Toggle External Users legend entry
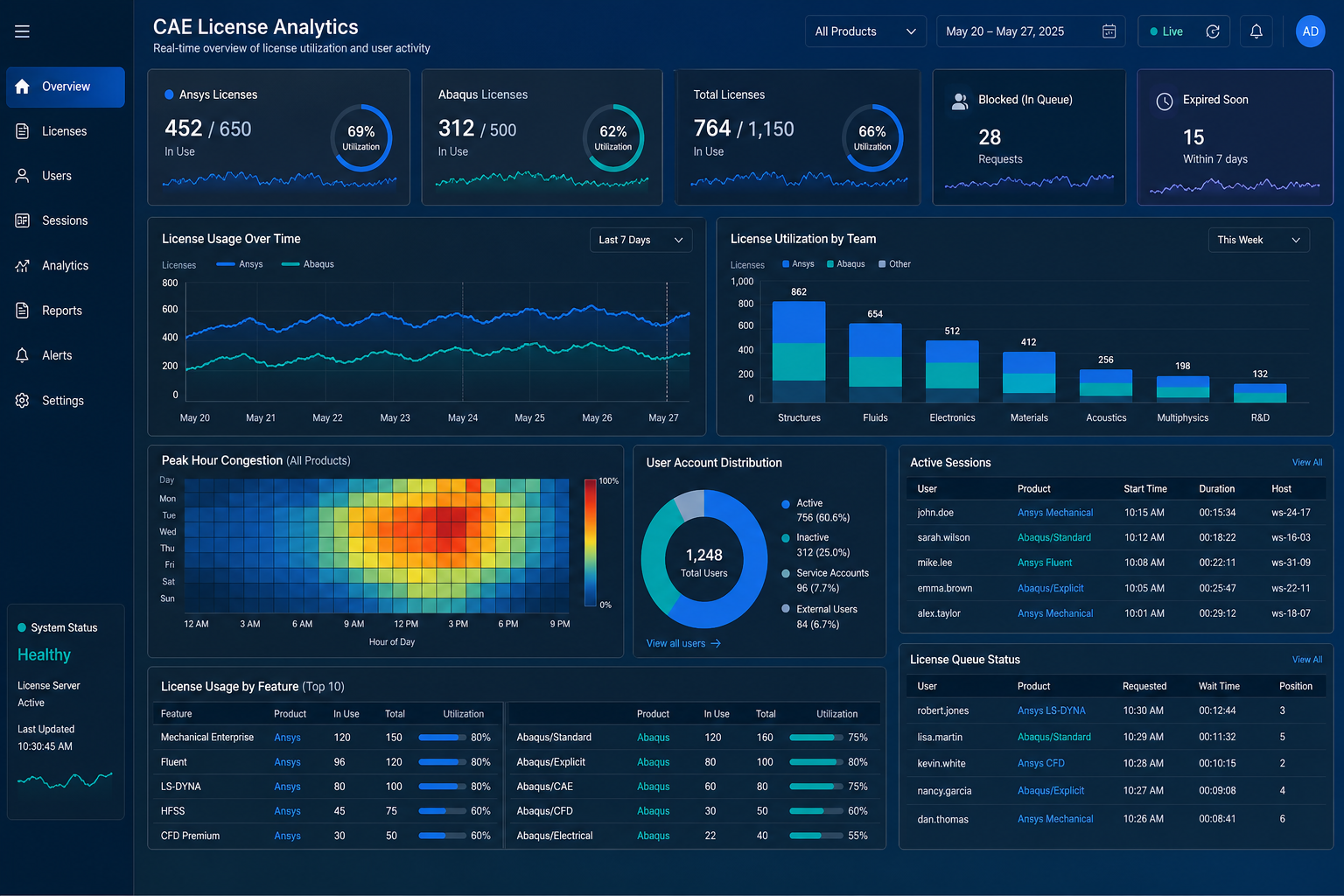This screenshot has height=896, width=1344. pos(820,617)
